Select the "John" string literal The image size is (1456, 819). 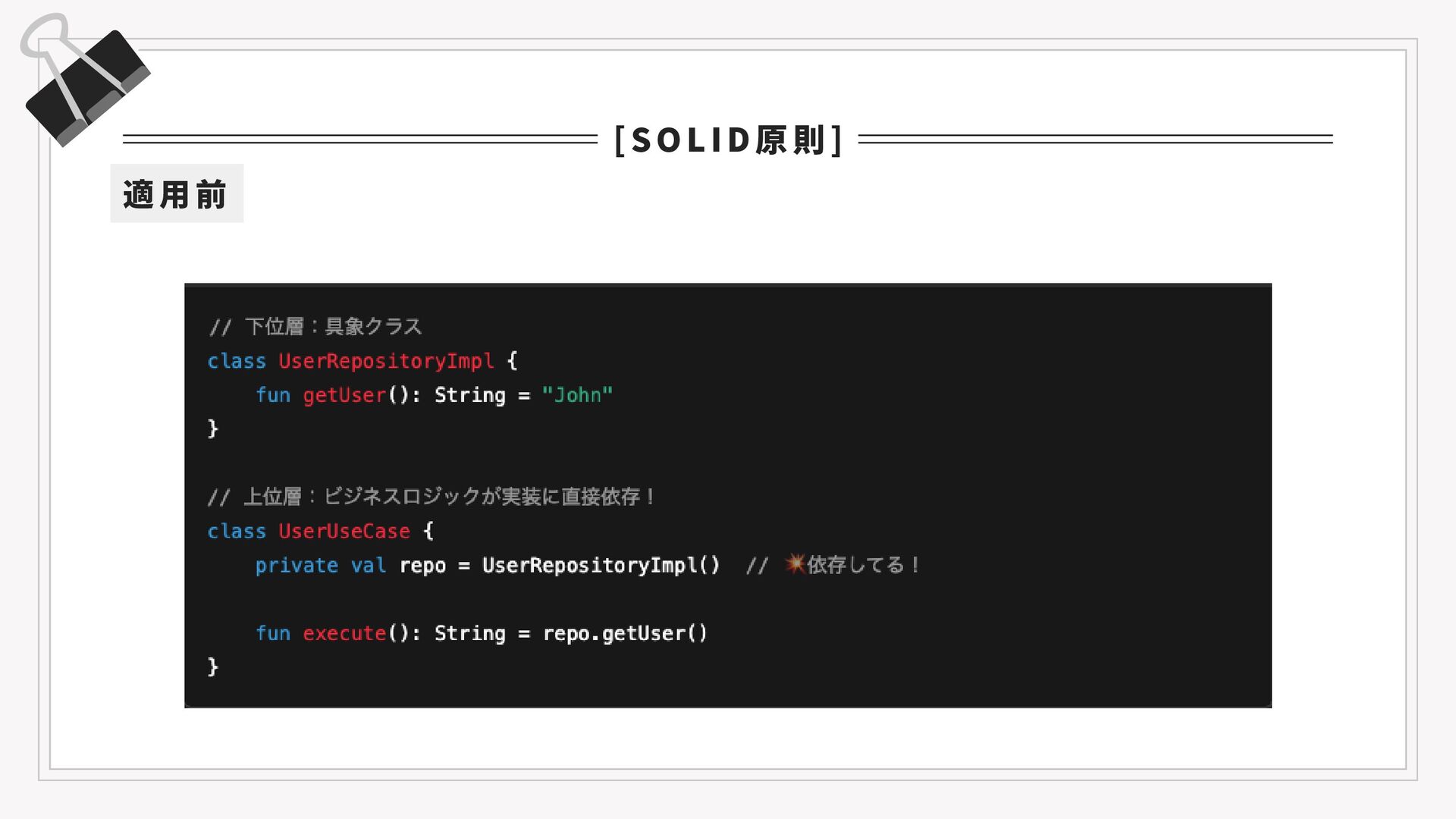tap(577, 395)
